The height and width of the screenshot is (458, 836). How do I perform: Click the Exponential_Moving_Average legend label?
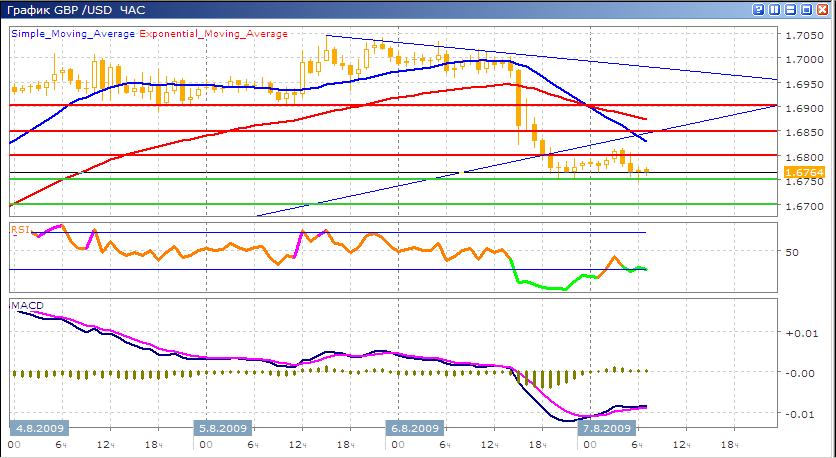pos(213,33)
